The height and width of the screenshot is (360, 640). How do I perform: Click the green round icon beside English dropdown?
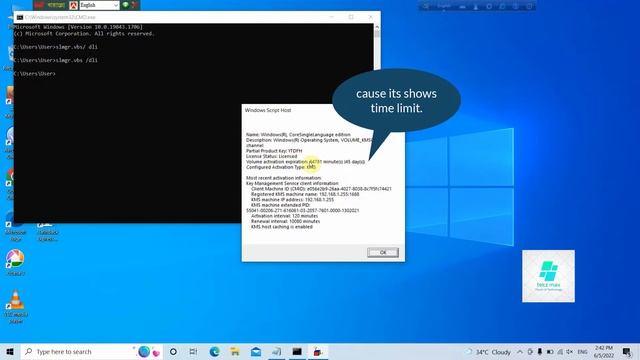126,5
